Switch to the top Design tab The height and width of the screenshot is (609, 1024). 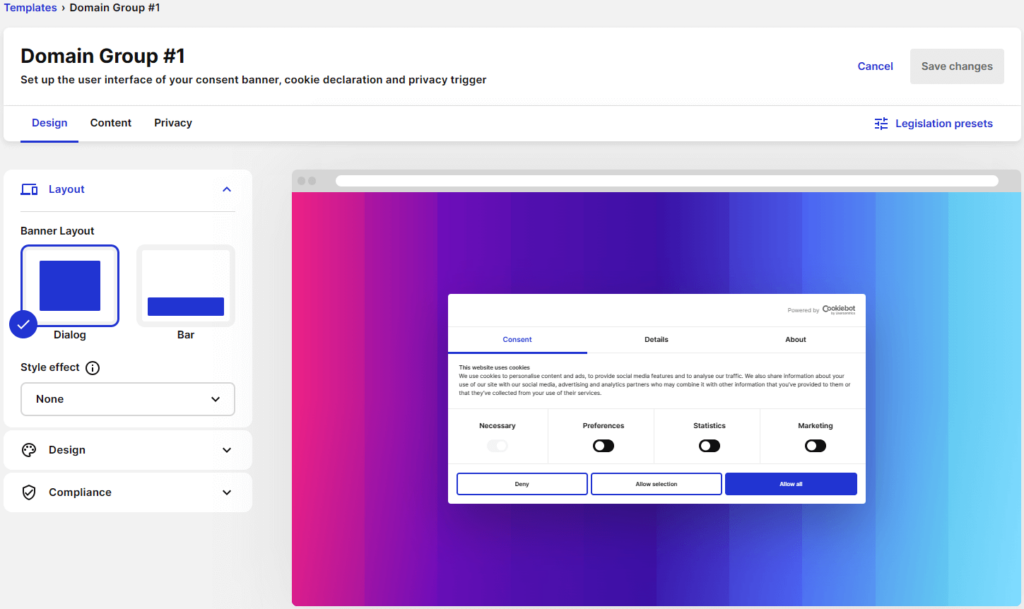50,123
